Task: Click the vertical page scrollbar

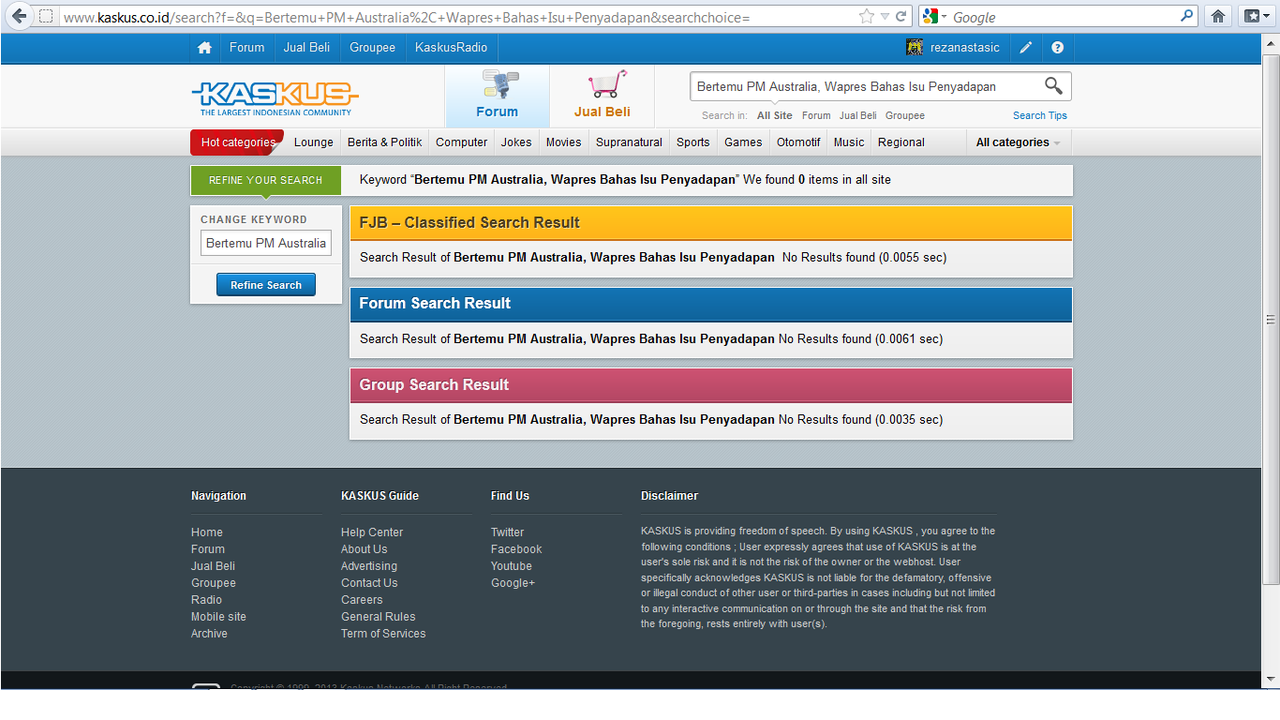Action: (1271, 320)
